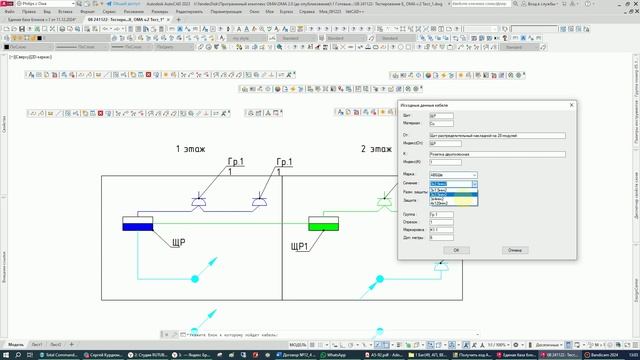Open the Файл menu
Image resolution: width=640 pixels, height=360 pixels.
point(10,12)
